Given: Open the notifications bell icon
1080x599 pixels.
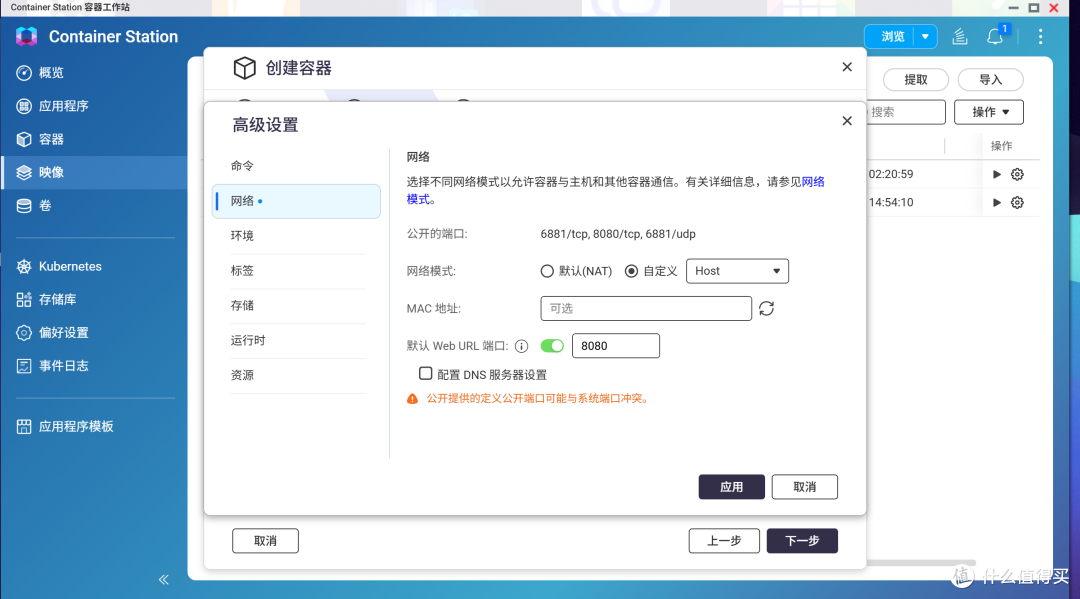Looking at the screenshot, I should (995, 36).
